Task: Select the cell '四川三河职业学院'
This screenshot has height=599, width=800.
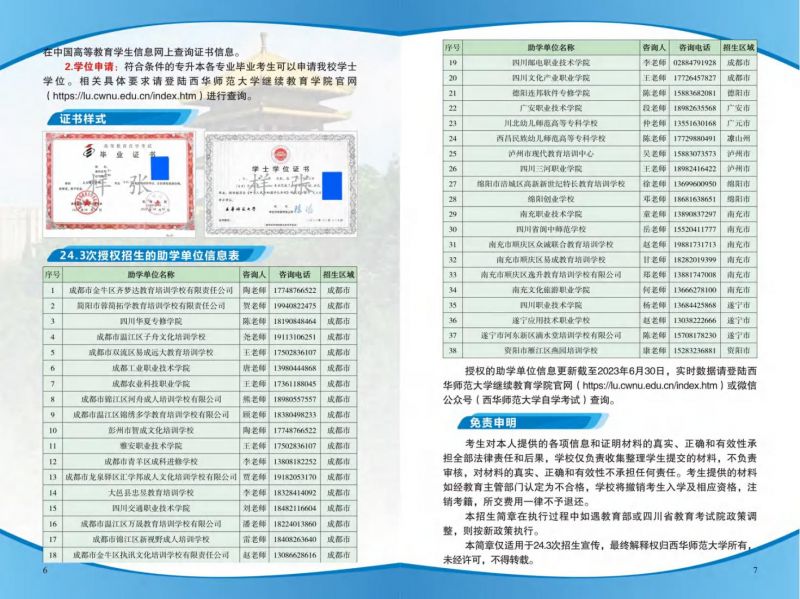Action: click(x=551, y=169)
